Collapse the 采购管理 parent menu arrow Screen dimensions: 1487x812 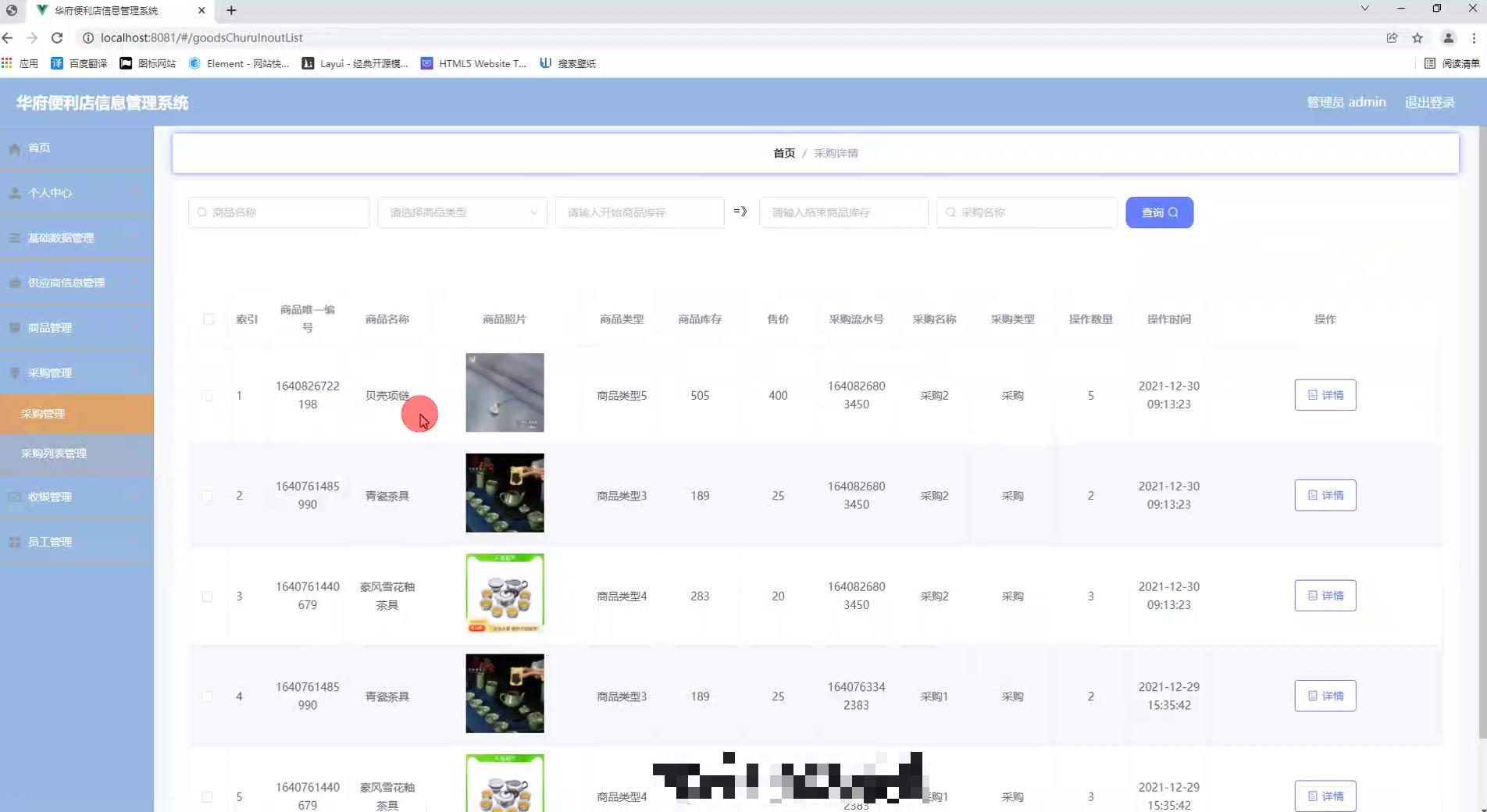point(134,373)
